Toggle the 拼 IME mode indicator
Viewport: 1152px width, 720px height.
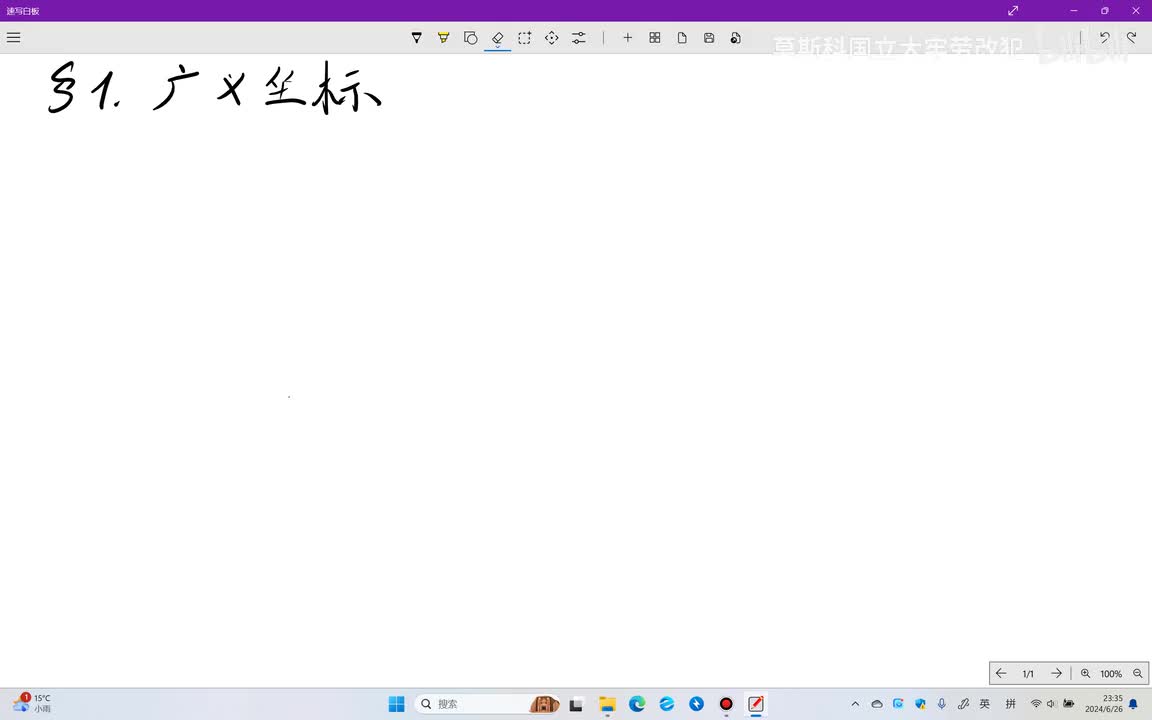[x=1011, y=704]
